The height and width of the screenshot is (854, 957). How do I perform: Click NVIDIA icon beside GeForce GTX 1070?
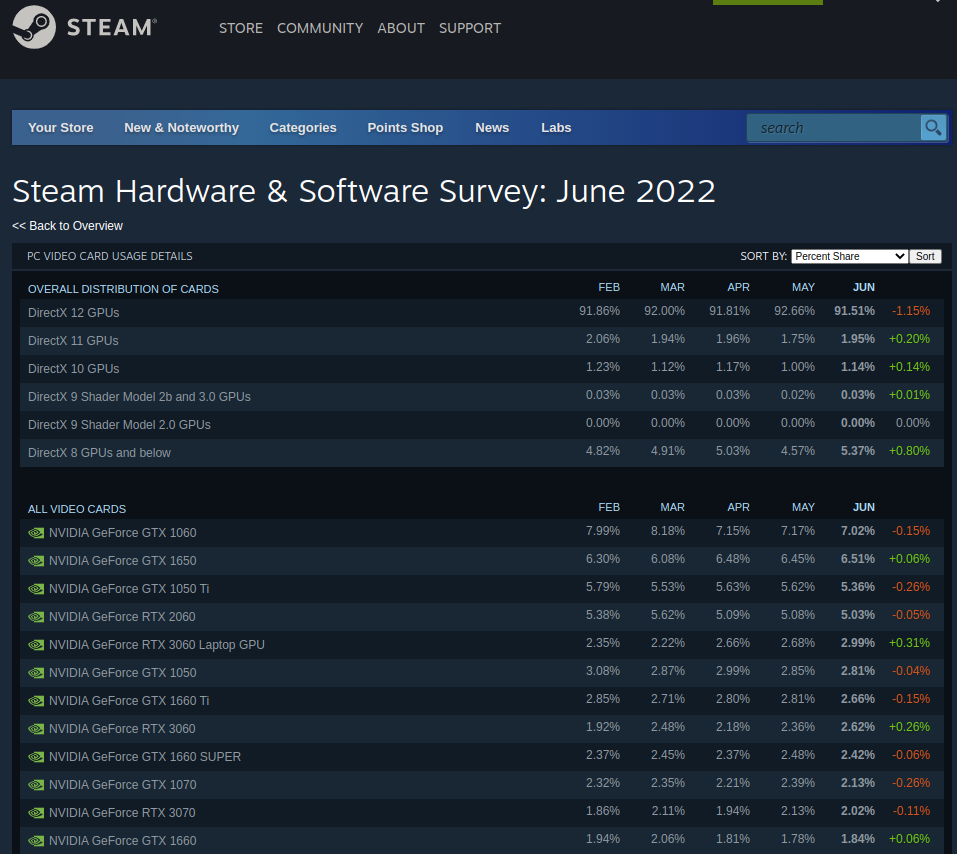[x=36, y=785]
